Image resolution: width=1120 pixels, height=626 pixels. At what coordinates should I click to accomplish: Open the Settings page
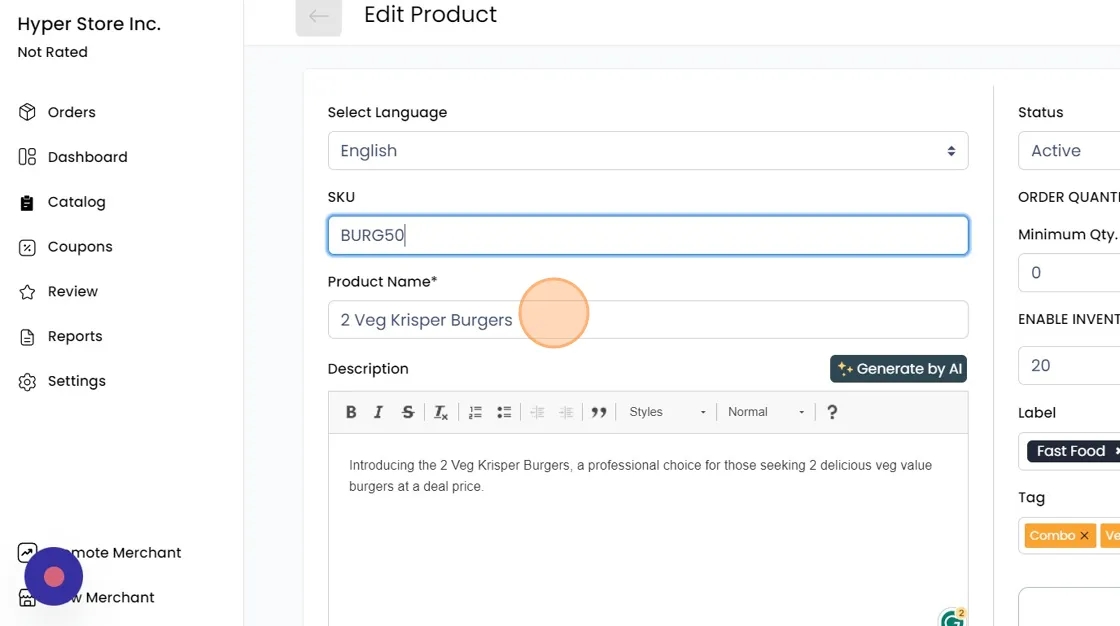point(76,381)
